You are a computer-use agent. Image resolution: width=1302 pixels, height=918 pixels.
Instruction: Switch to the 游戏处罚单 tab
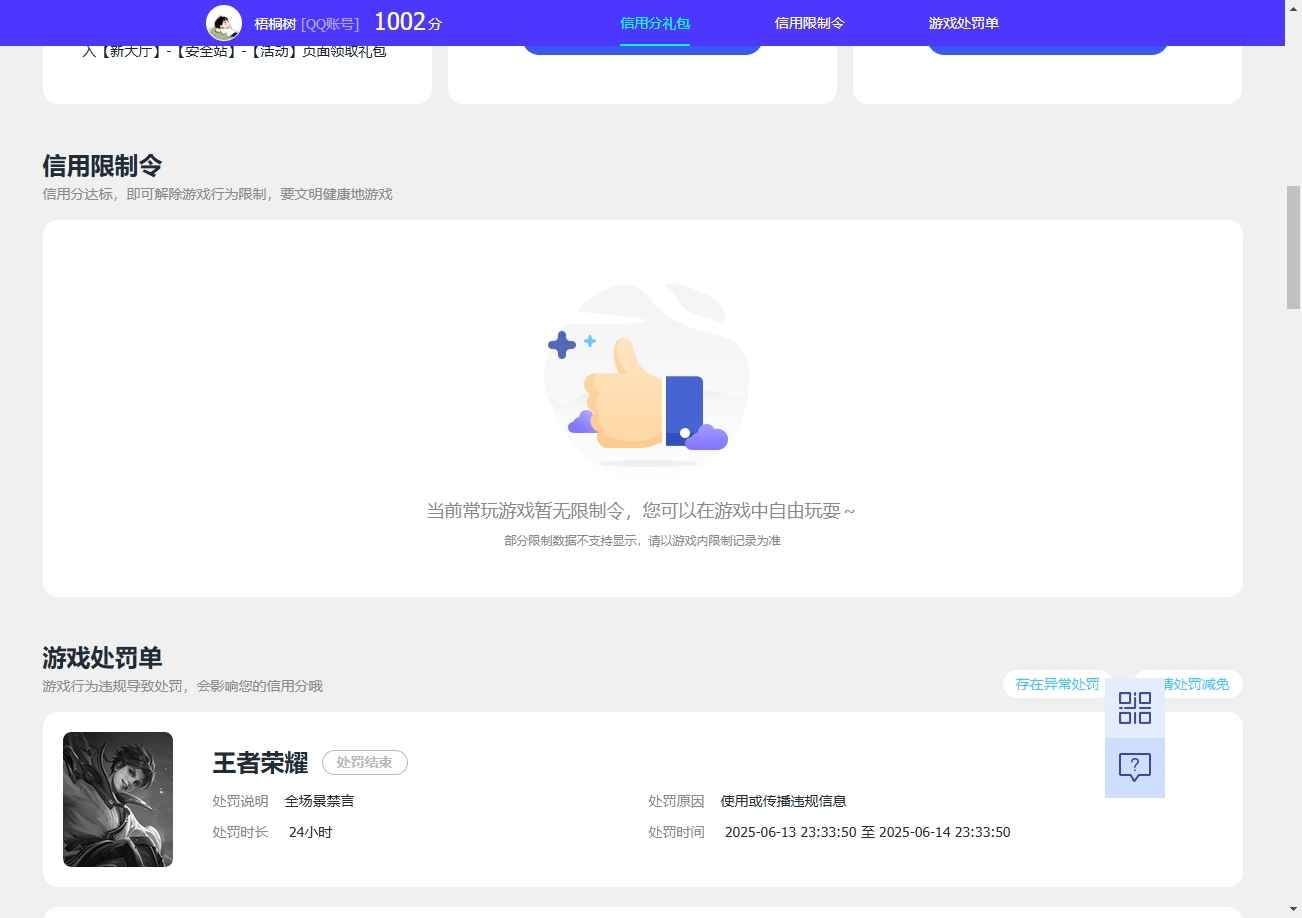click(x=962, y=23)
